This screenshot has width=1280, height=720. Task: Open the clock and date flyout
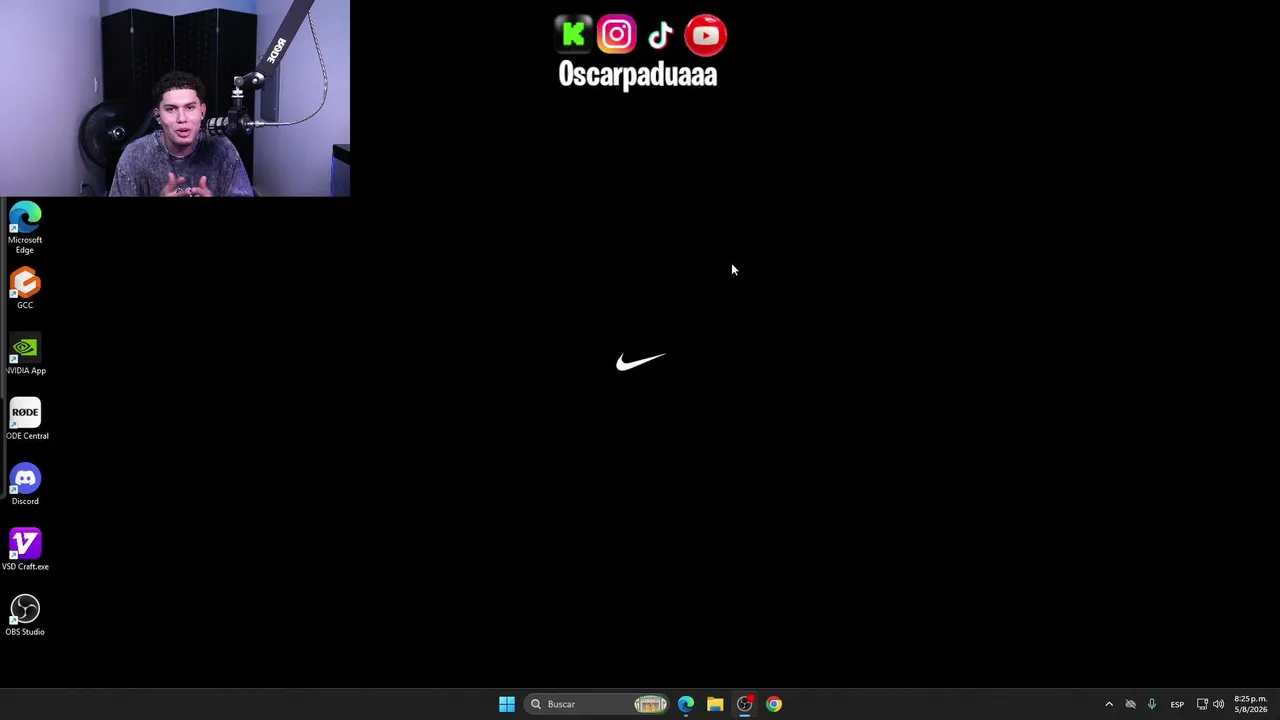(x=1251, y=704)
